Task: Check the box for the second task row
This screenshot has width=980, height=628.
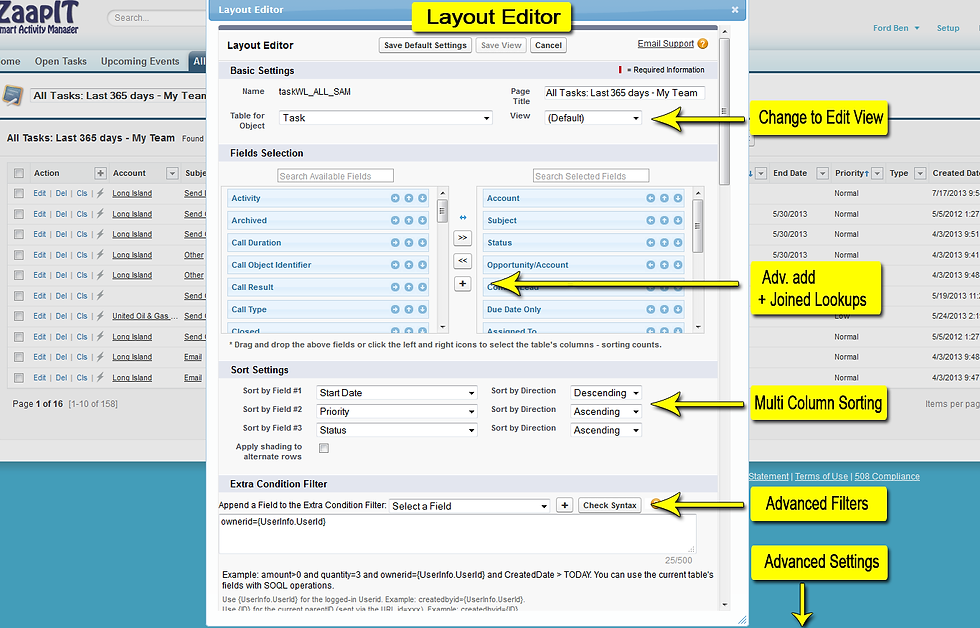Action: (x=19, y=214)
